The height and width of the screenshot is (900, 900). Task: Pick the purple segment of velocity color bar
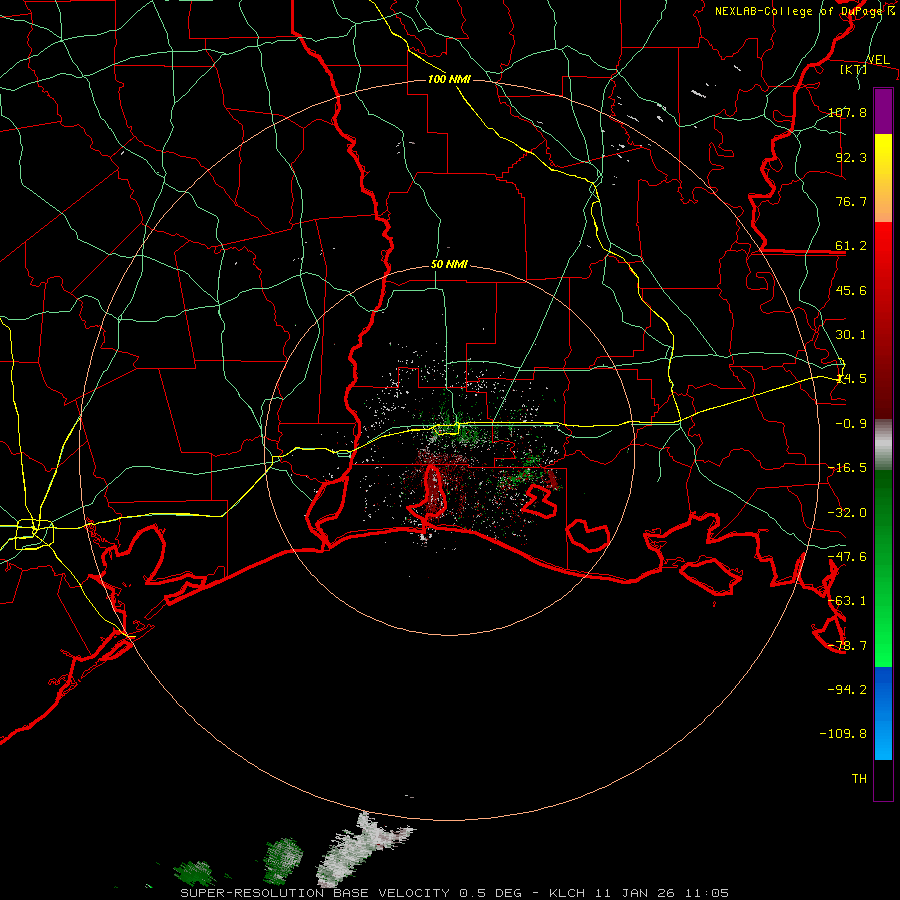[883, 111]
